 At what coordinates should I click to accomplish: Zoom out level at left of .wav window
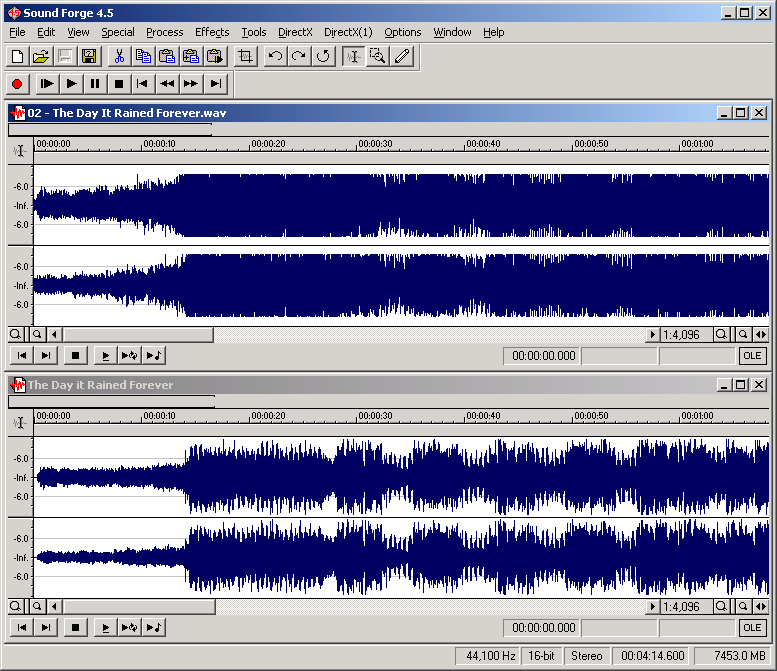(37, 335)
